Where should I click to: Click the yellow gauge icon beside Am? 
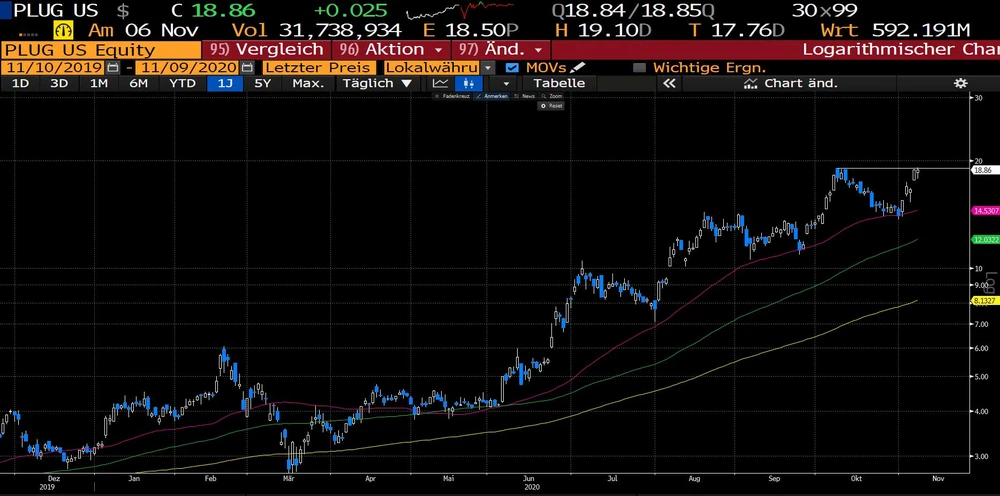pos(64,30)
